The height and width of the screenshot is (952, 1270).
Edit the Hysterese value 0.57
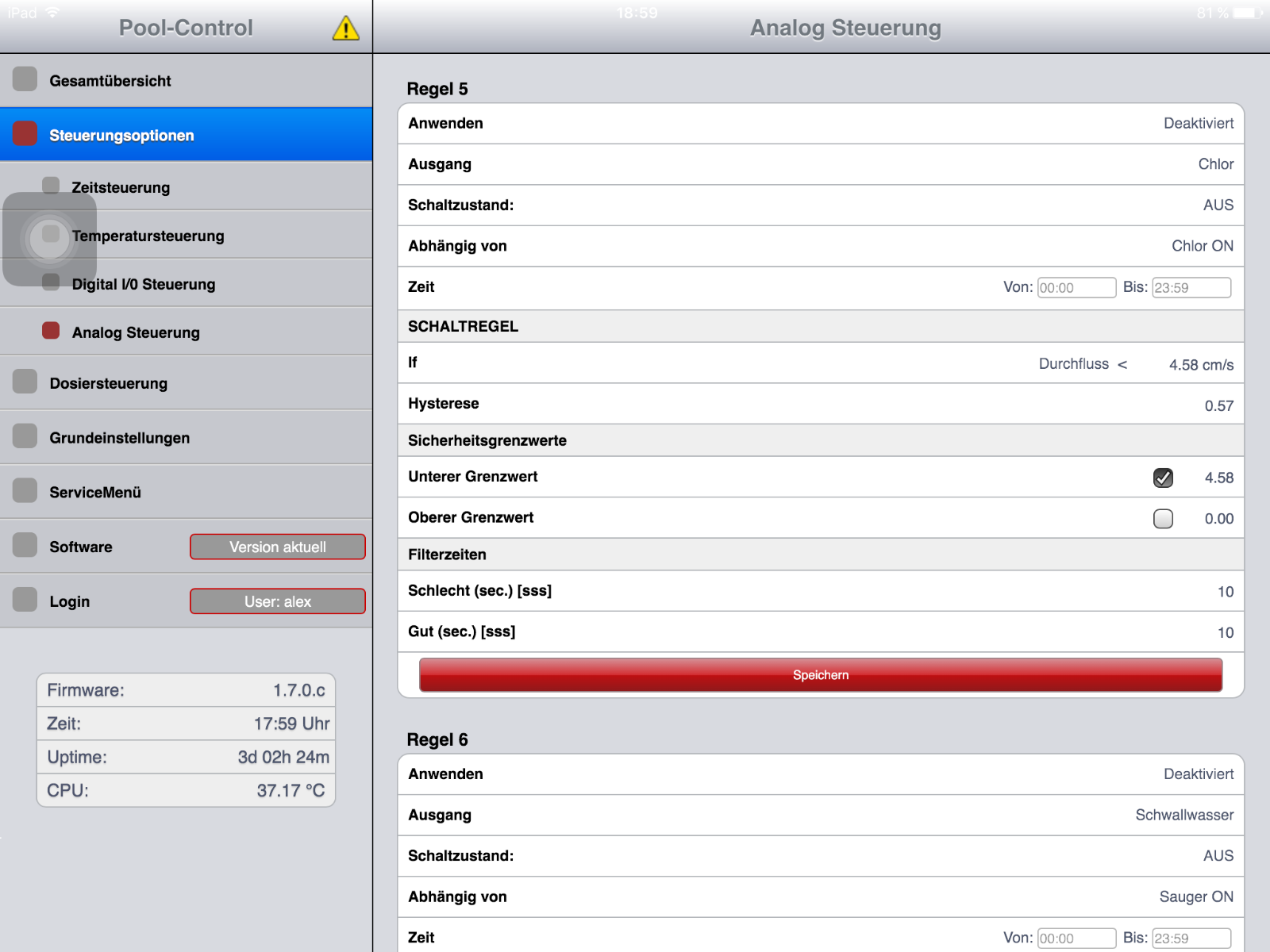(1218, 405)
